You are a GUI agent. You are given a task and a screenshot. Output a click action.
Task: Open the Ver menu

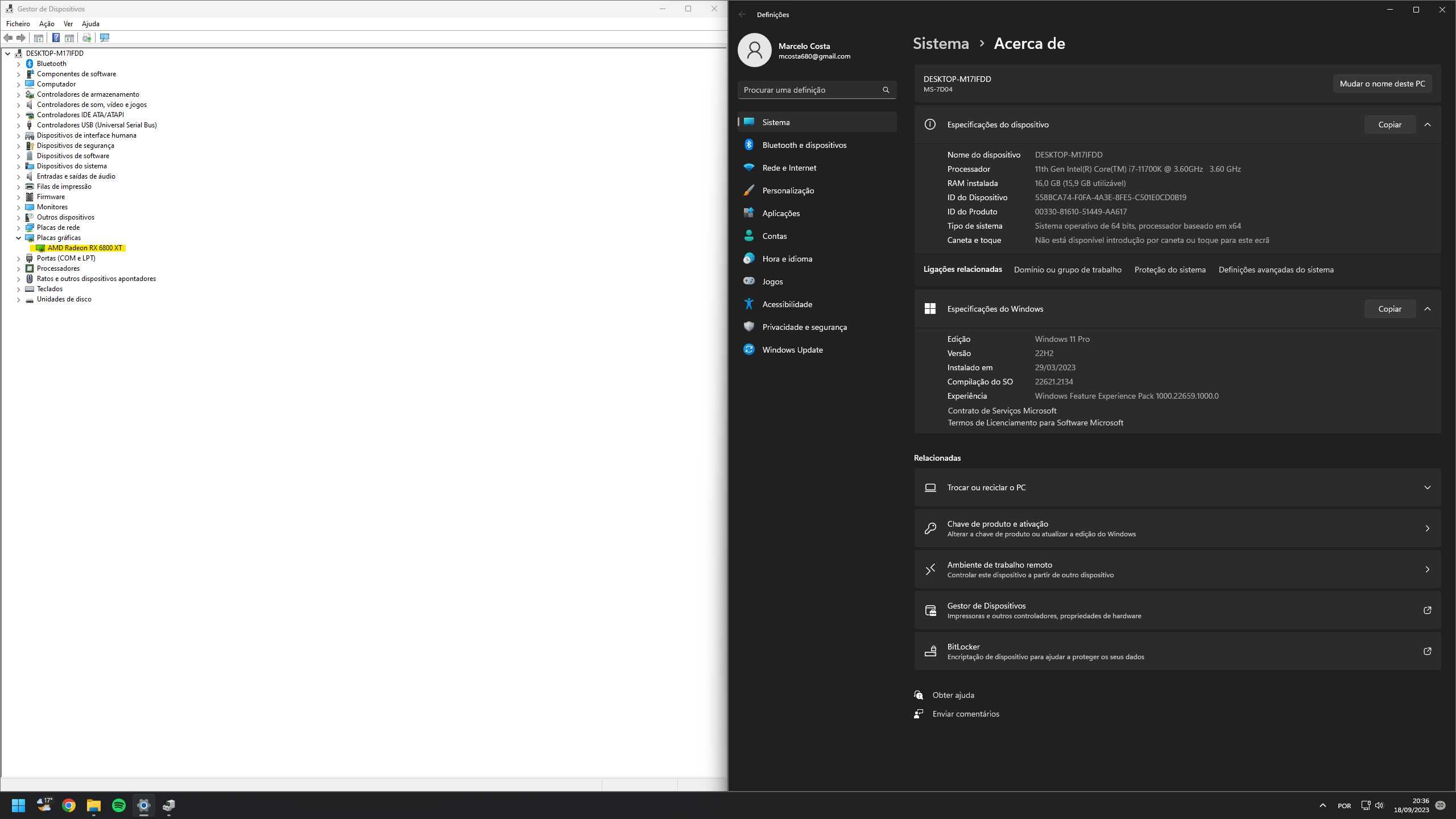point(68,24)
